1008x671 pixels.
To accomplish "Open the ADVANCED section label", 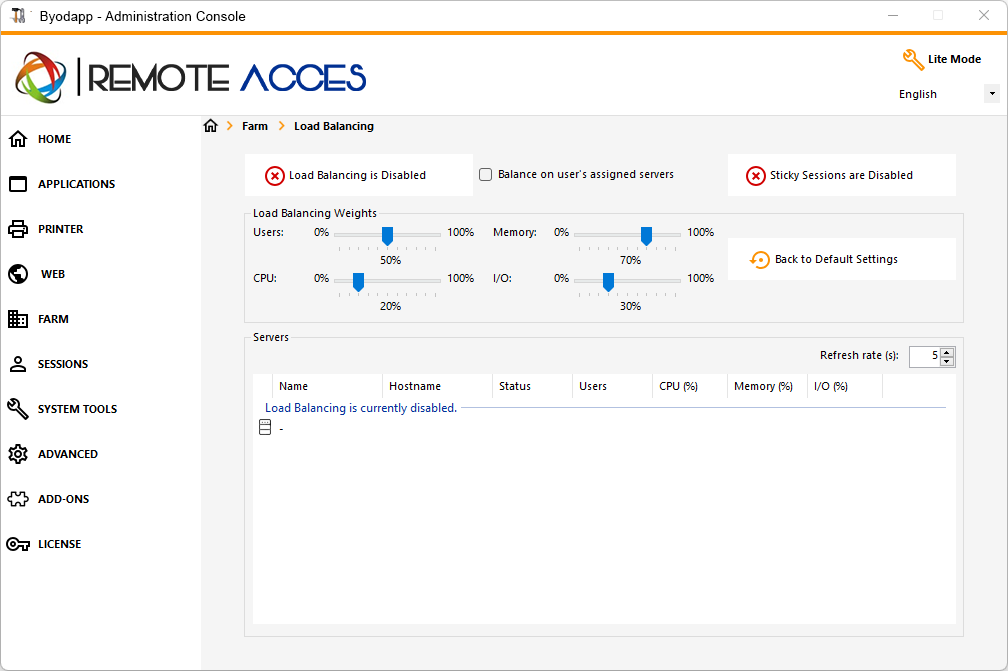I will tap(68, 454).
